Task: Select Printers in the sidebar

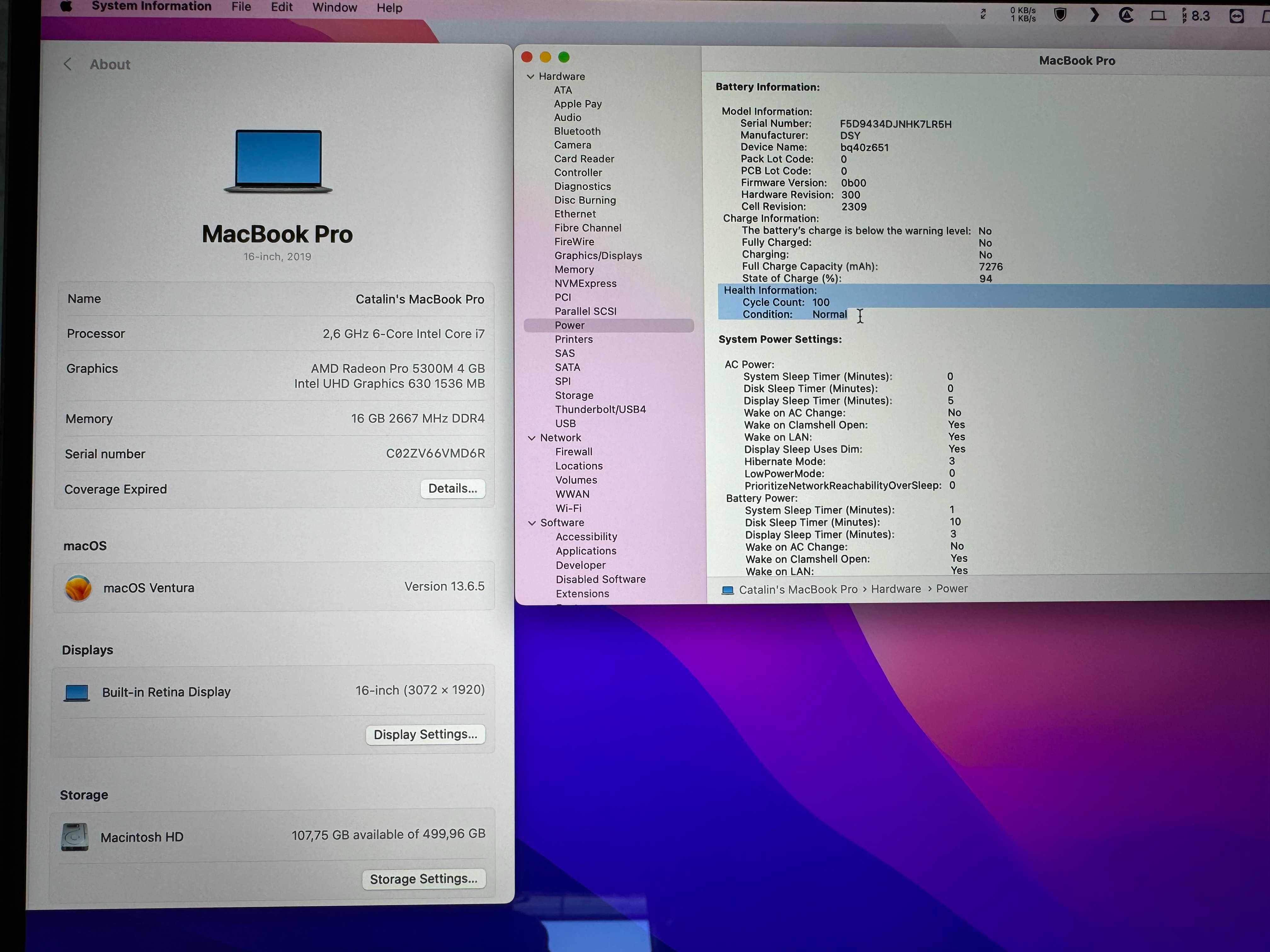Action: [x=574, y=339]
